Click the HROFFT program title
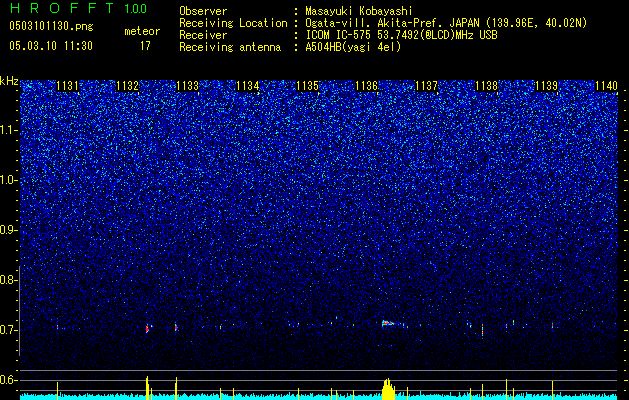This screenshot has width=629, height=400. click(x=62, y=8)
